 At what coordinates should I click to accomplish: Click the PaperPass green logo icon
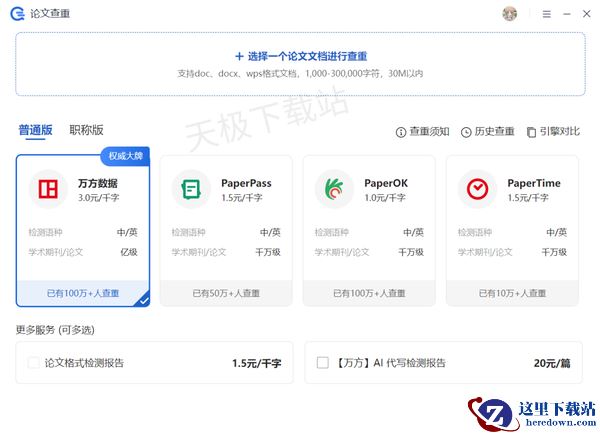point(191,189)
